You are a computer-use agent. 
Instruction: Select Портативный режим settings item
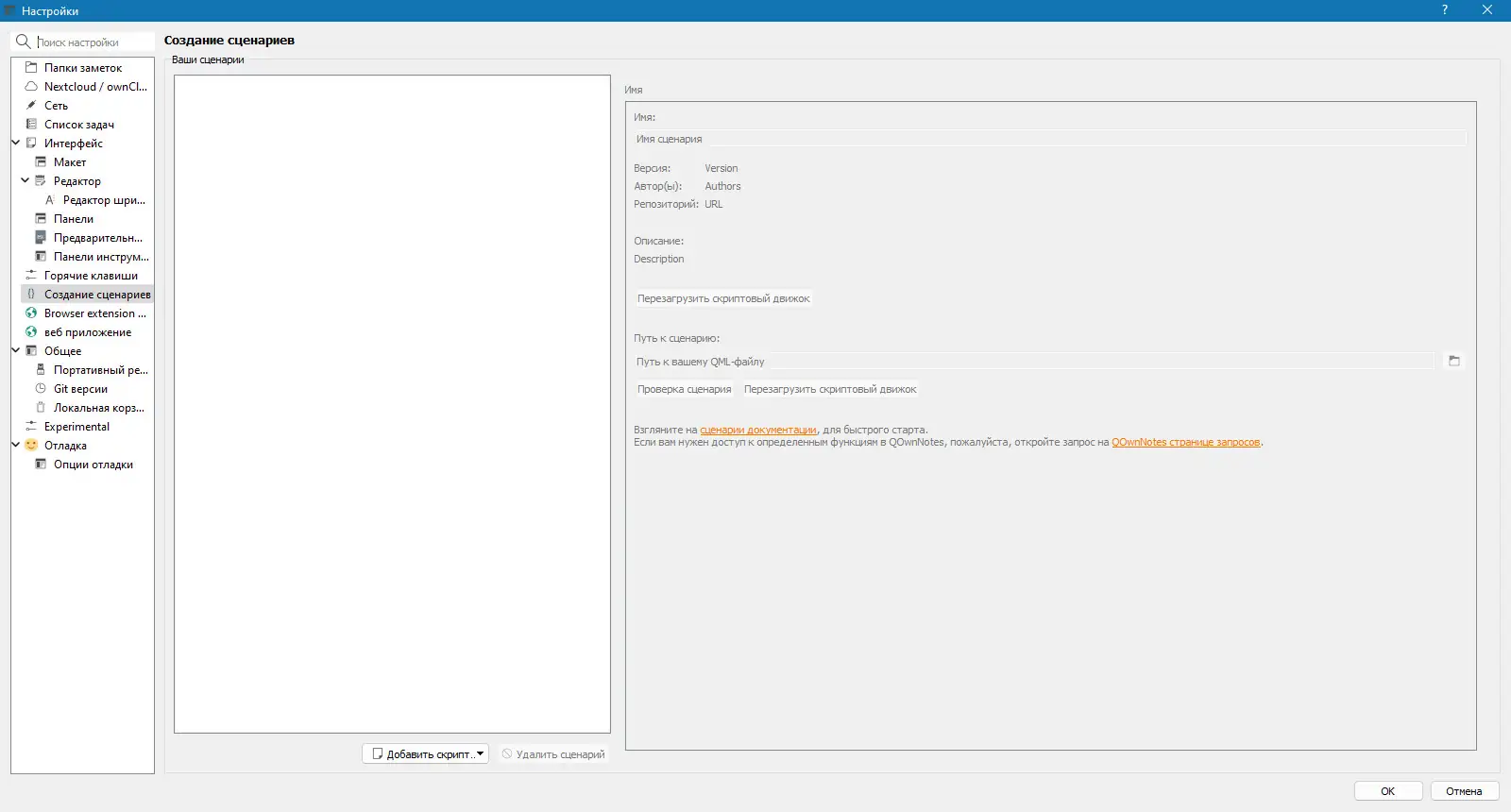click(x=100, y=370)
